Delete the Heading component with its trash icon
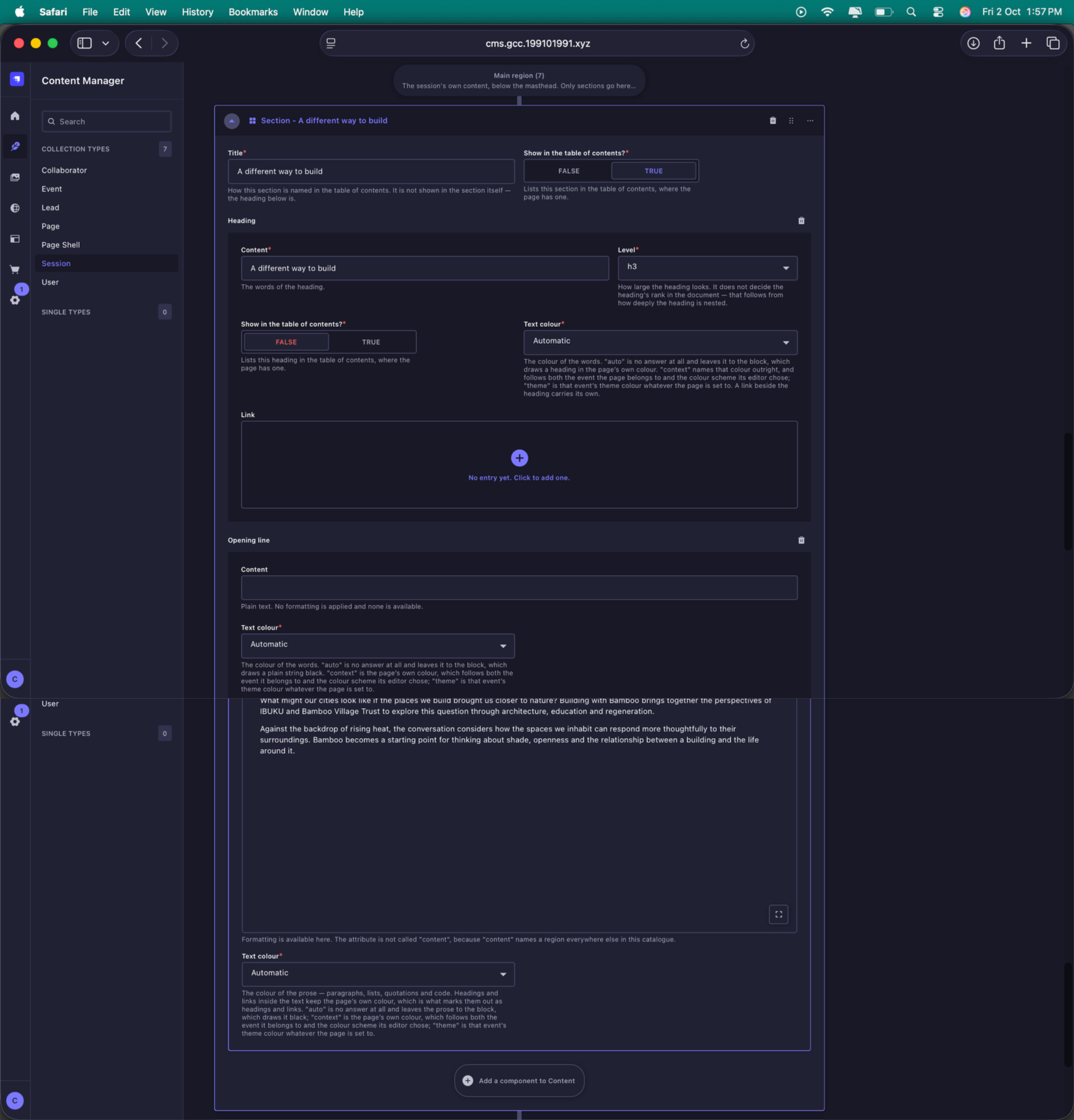 point(802,220)
